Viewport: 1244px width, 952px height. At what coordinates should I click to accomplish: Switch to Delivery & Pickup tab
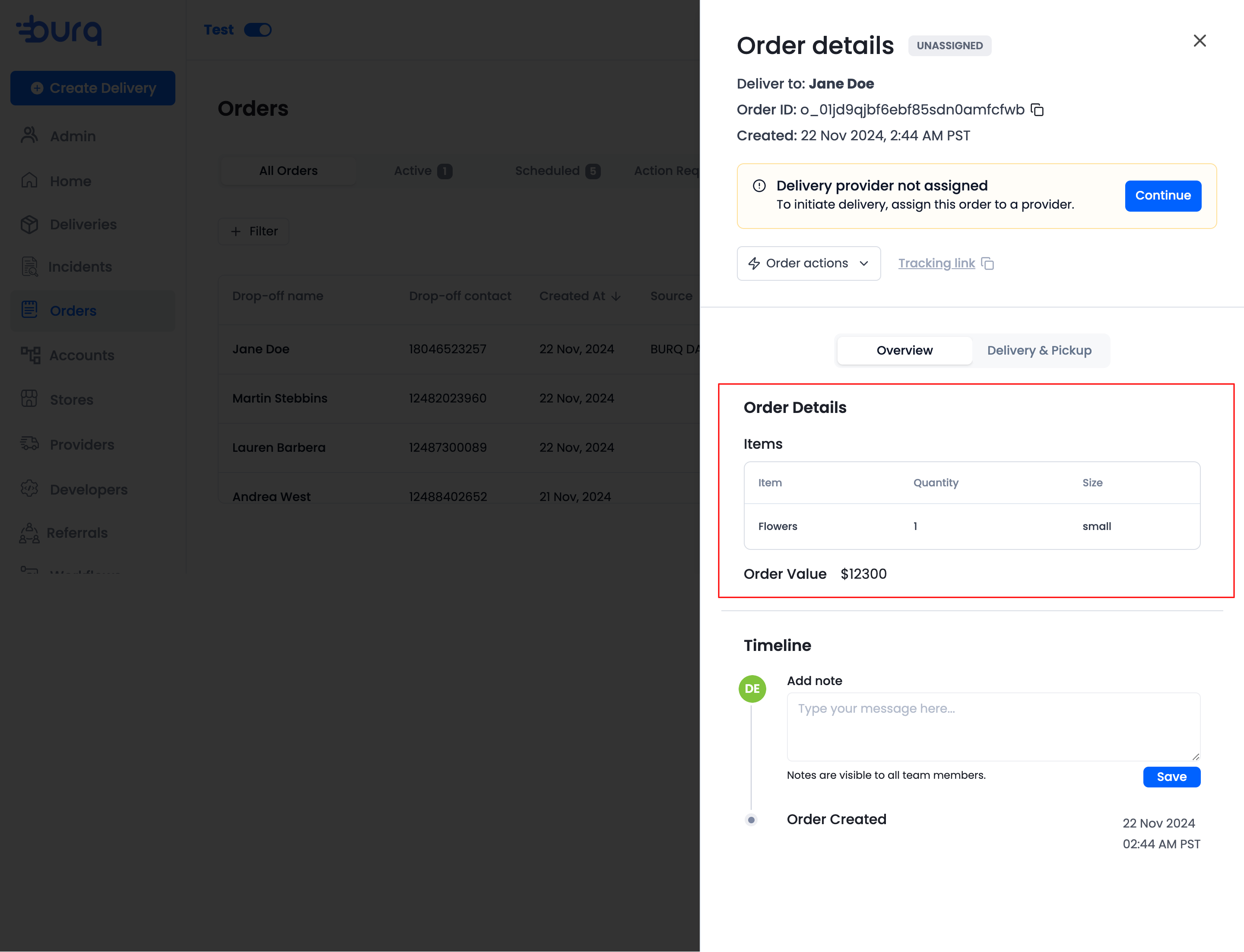(1039, 350)
